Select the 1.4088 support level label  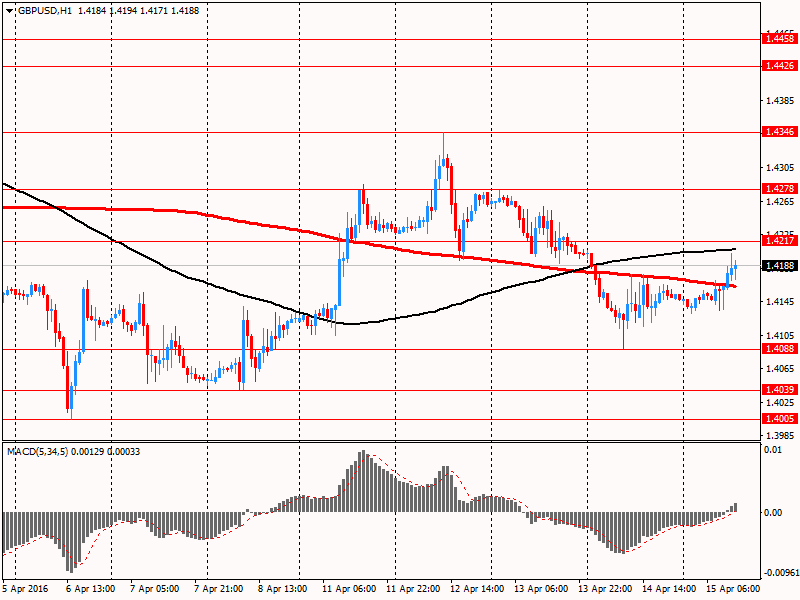(x=780, y=349)
